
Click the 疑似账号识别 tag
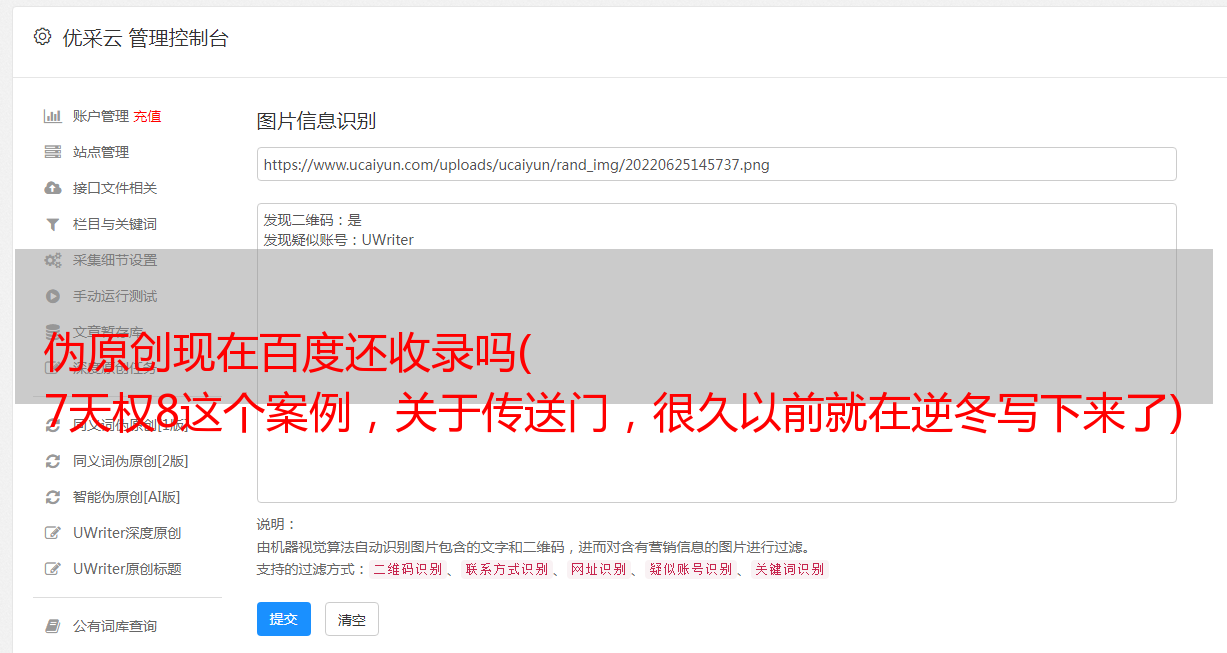(x=690, y=569)
